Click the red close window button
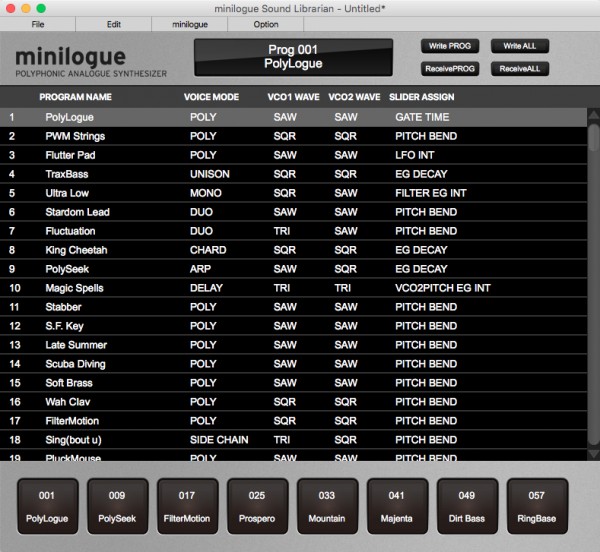600x552 pixels. [x=10, y=8]
